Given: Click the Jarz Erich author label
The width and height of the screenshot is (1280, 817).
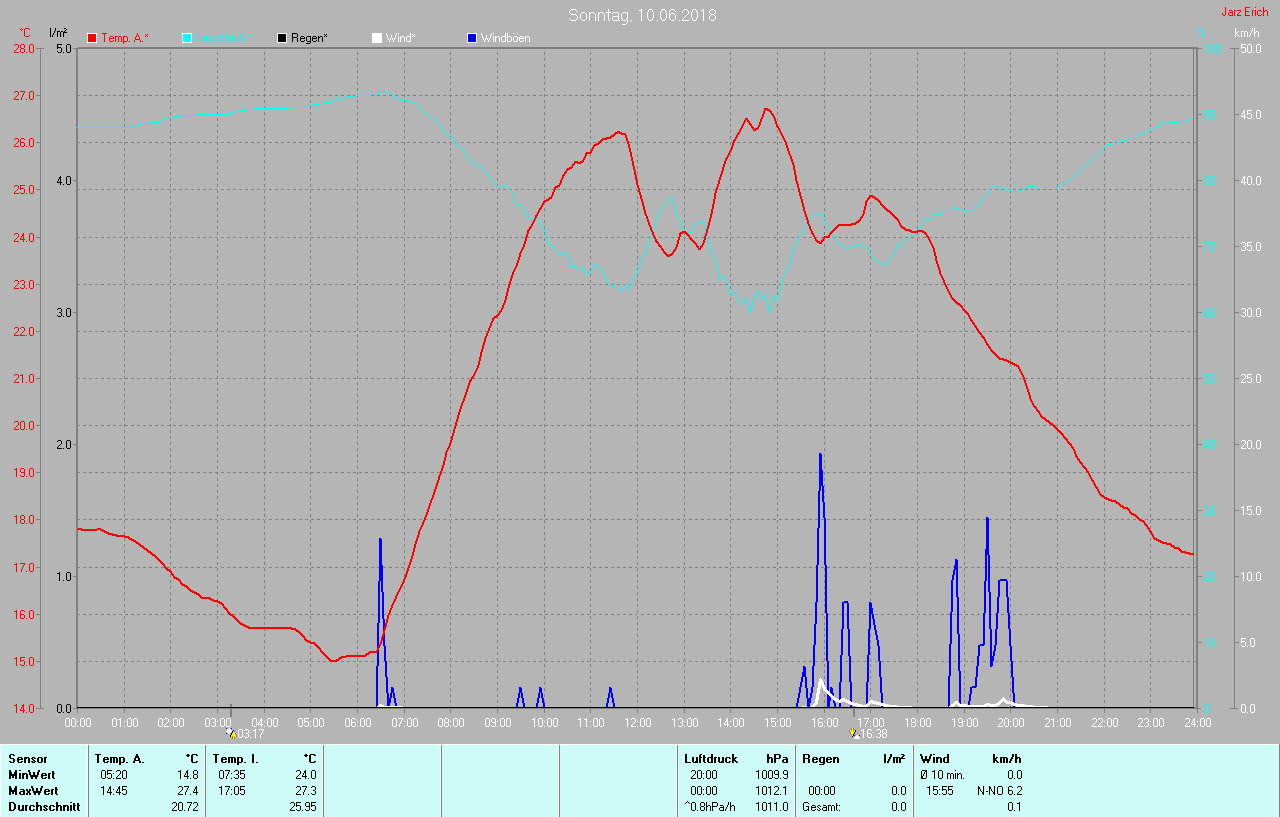Looking at the screenshot, I should pyautogui.click(x=1244, y=12).
